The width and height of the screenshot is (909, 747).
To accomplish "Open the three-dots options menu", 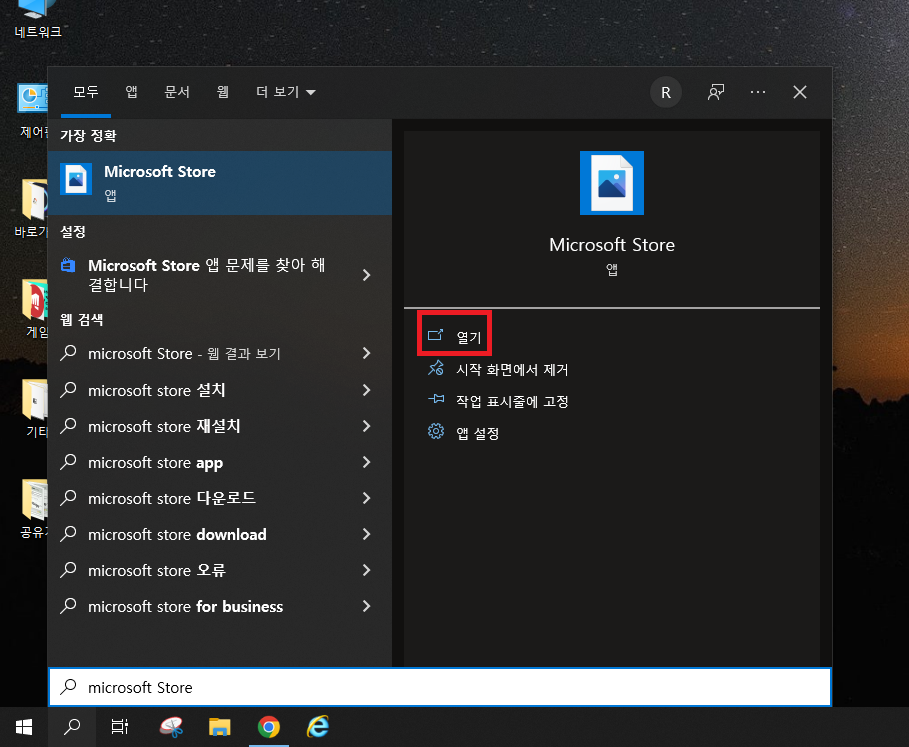I will click(x=757, y=92).
